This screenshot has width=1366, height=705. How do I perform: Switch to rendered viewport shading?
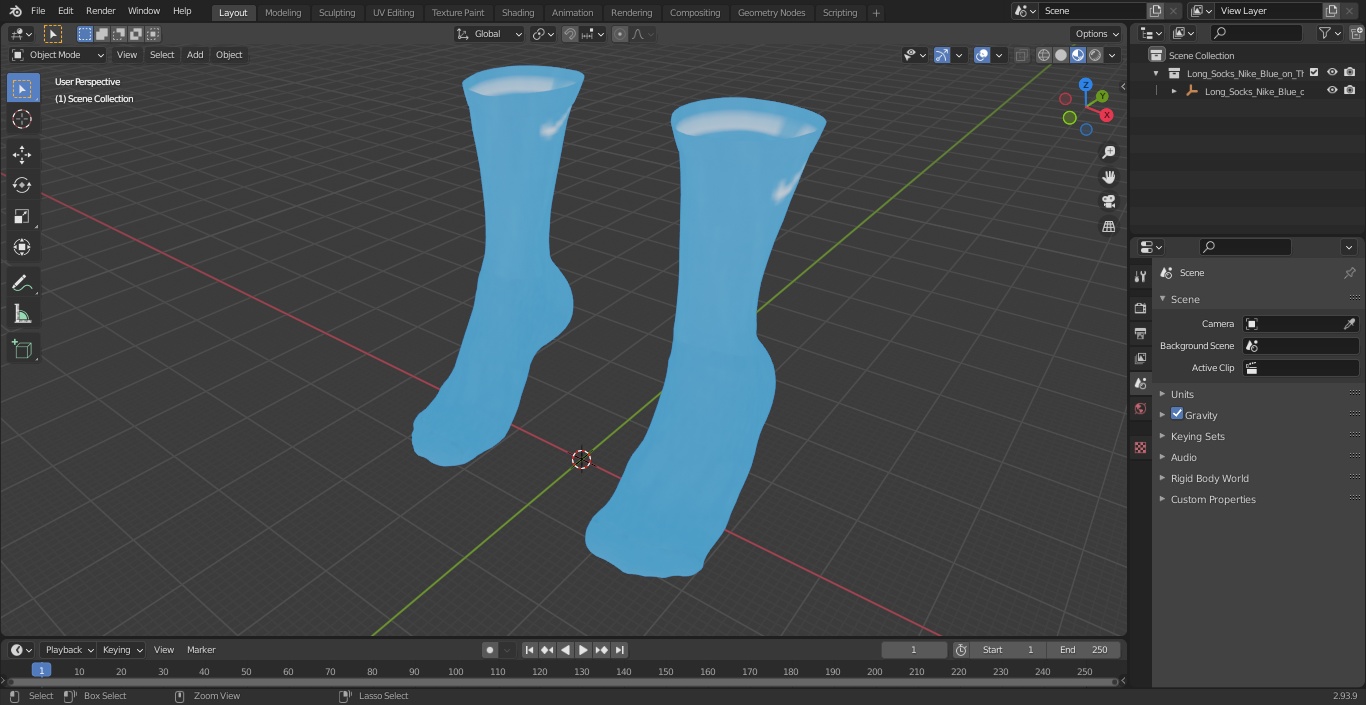1095,55
